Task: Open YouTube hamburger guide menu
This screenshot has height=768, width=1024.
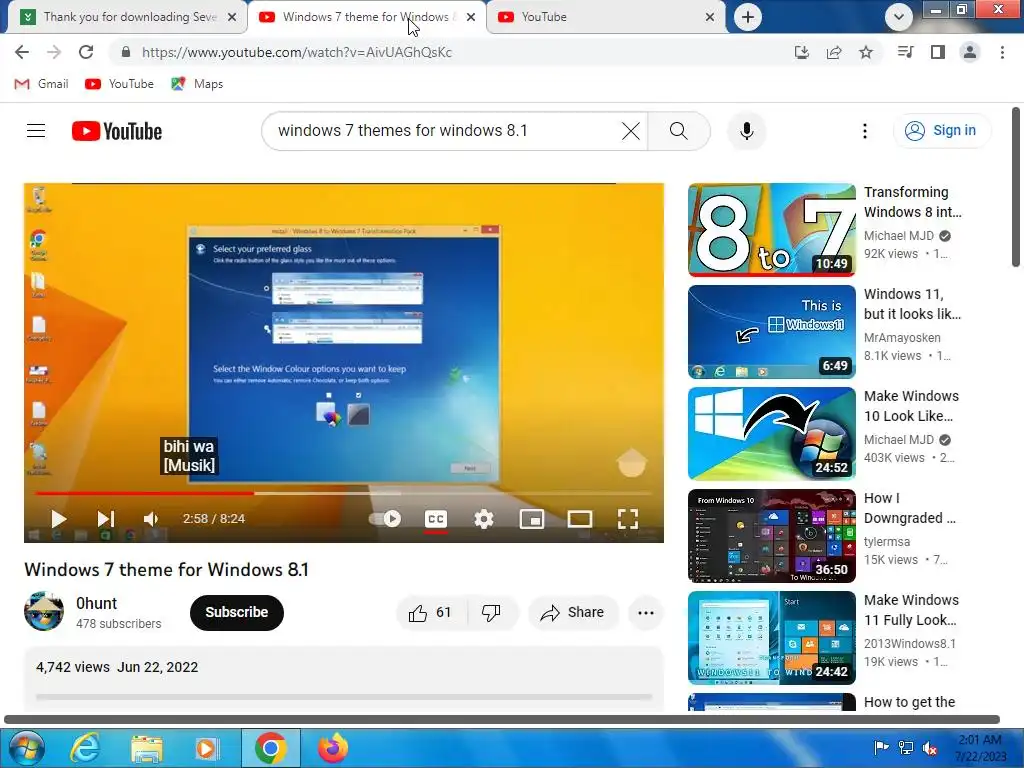Action: pos(36,131)
